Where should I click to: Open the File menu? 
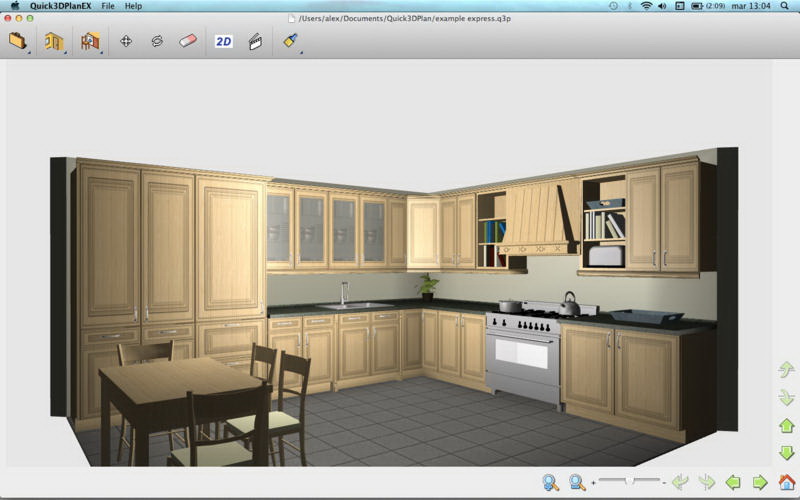coord(107,6)
